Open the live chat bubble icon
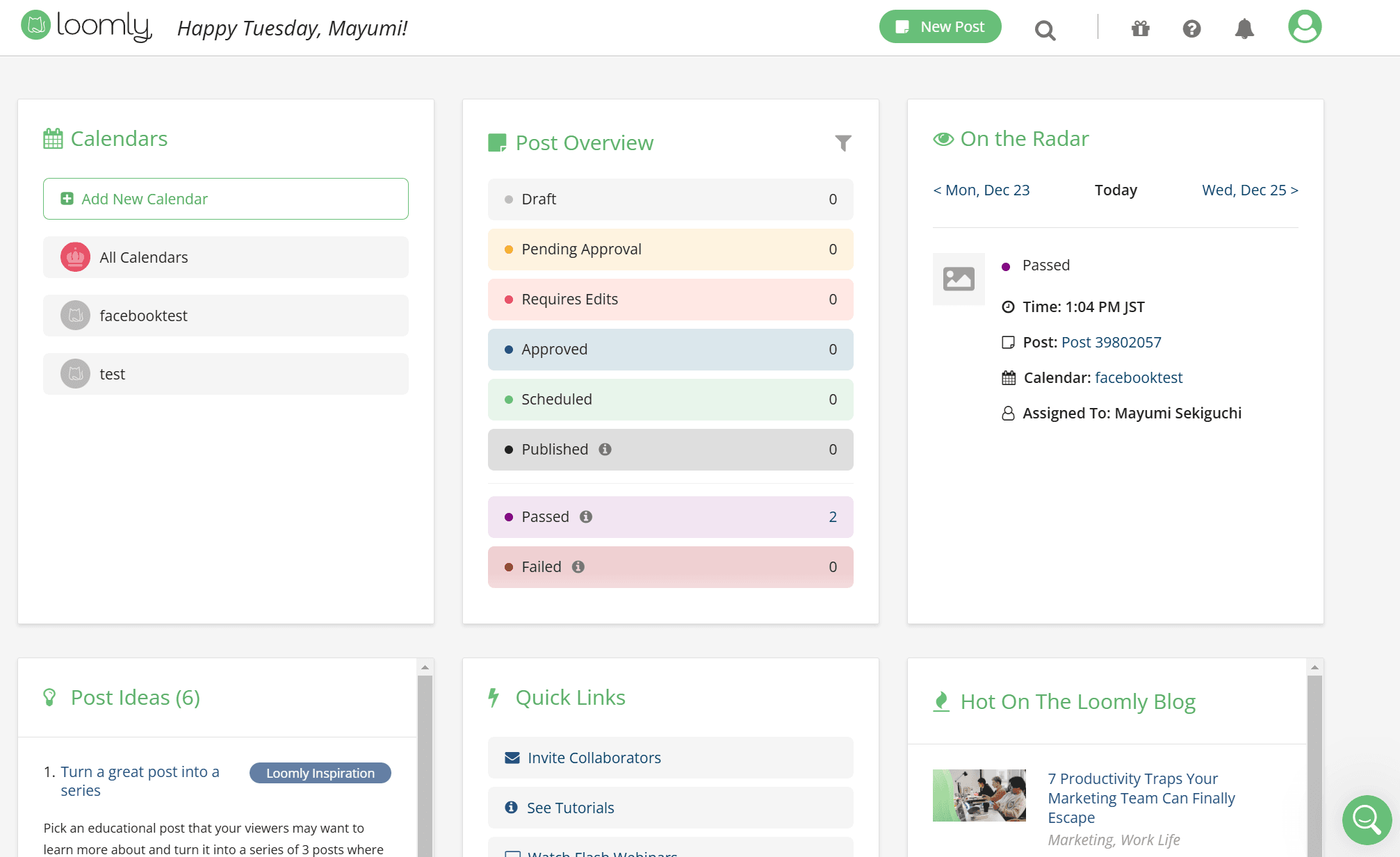The width and height of the screenshot is (1400, 857). [1367, 820]
